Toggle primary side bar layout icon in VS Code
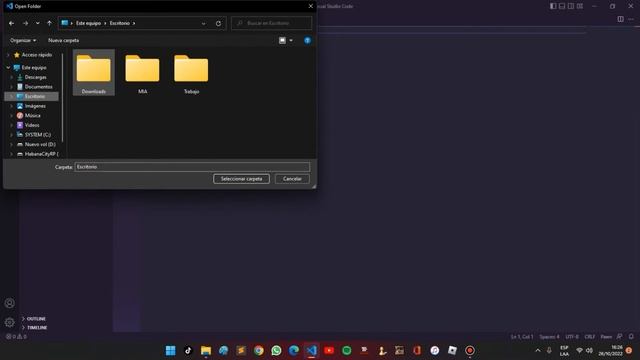The image size is (640, 360). click(x=553, y=6)
